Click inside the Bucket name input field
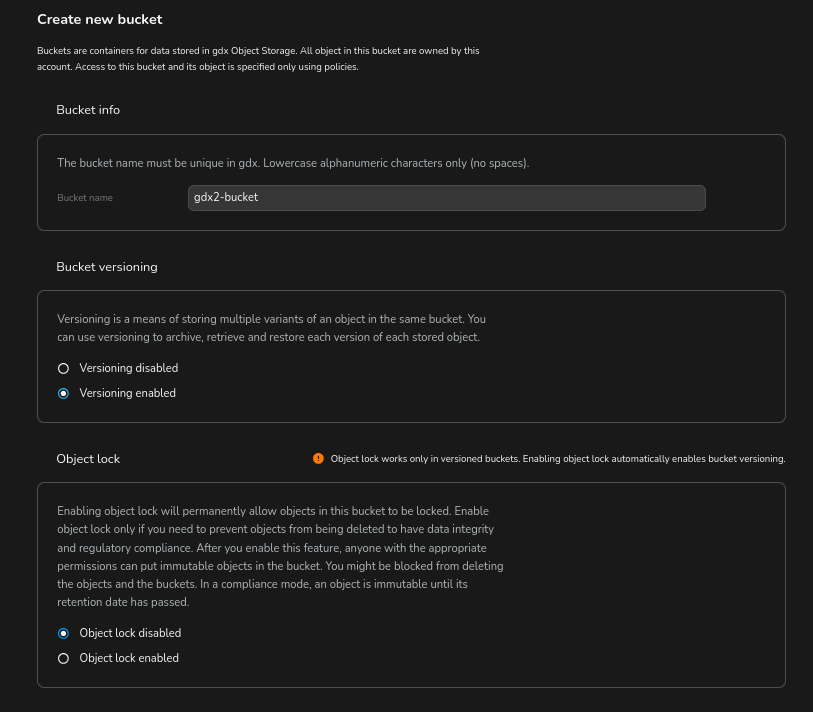 (446, 198)
